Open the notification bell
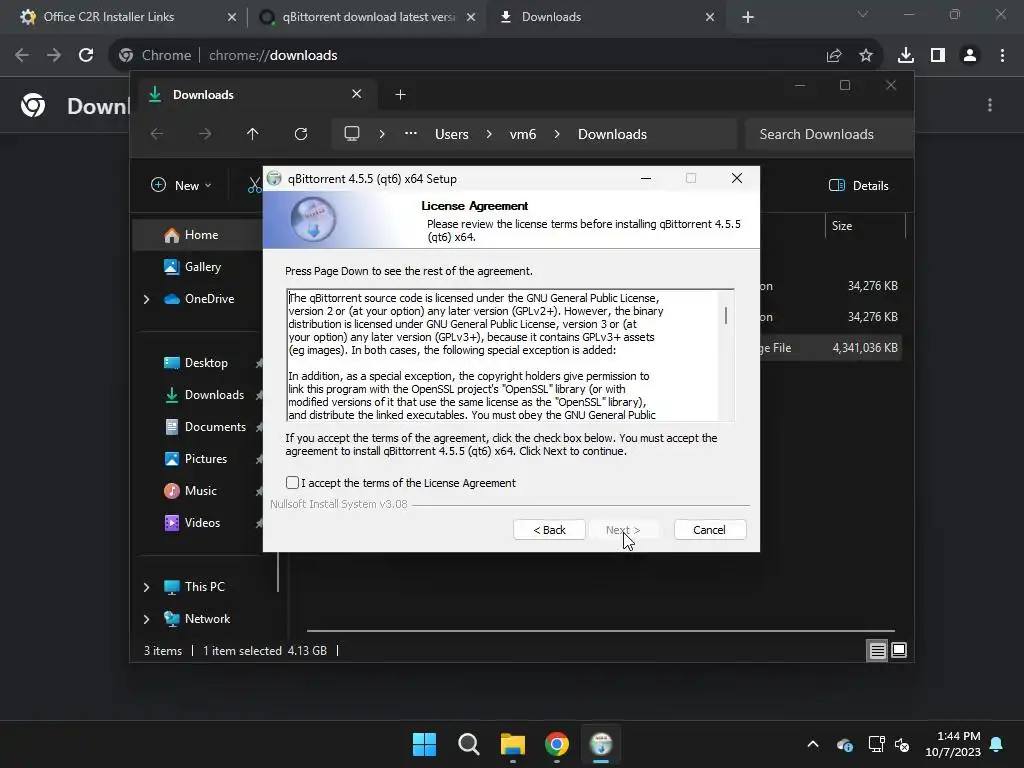This screenshot has height=768, width=1024. tap(997, 744)
